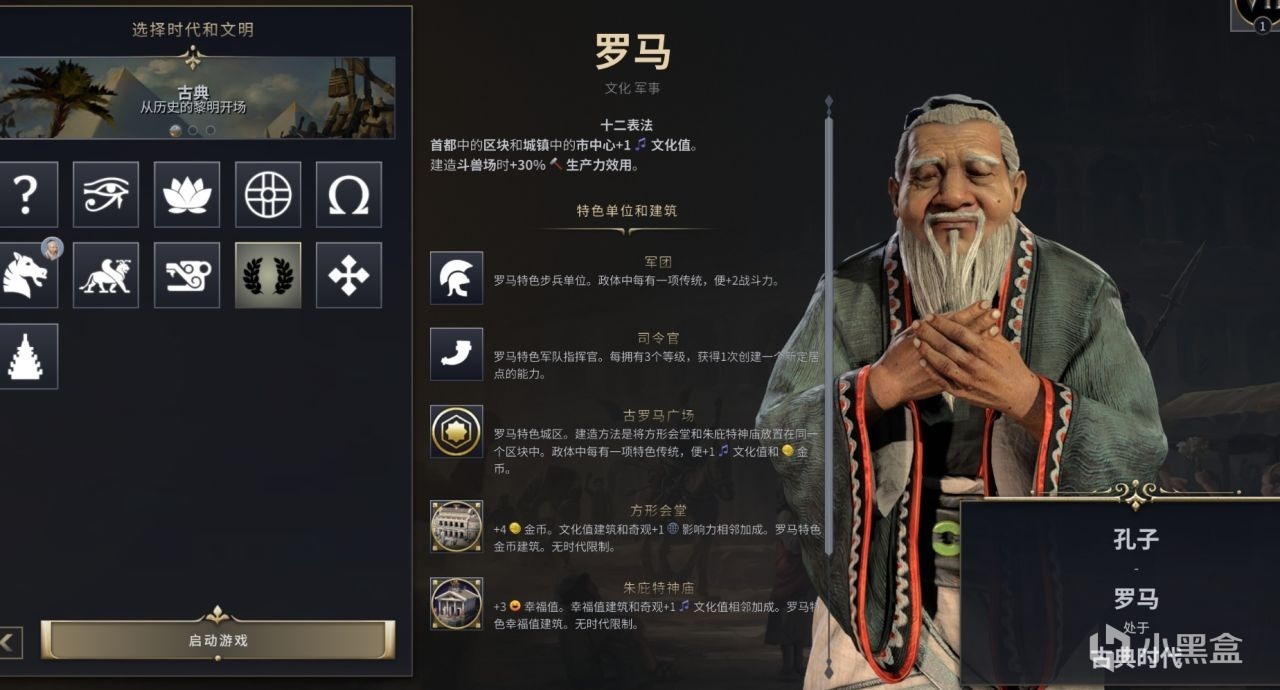Screen dimensions: 1280x690
Task: Go back with the left arrow button
Action: tap(10, 641)
